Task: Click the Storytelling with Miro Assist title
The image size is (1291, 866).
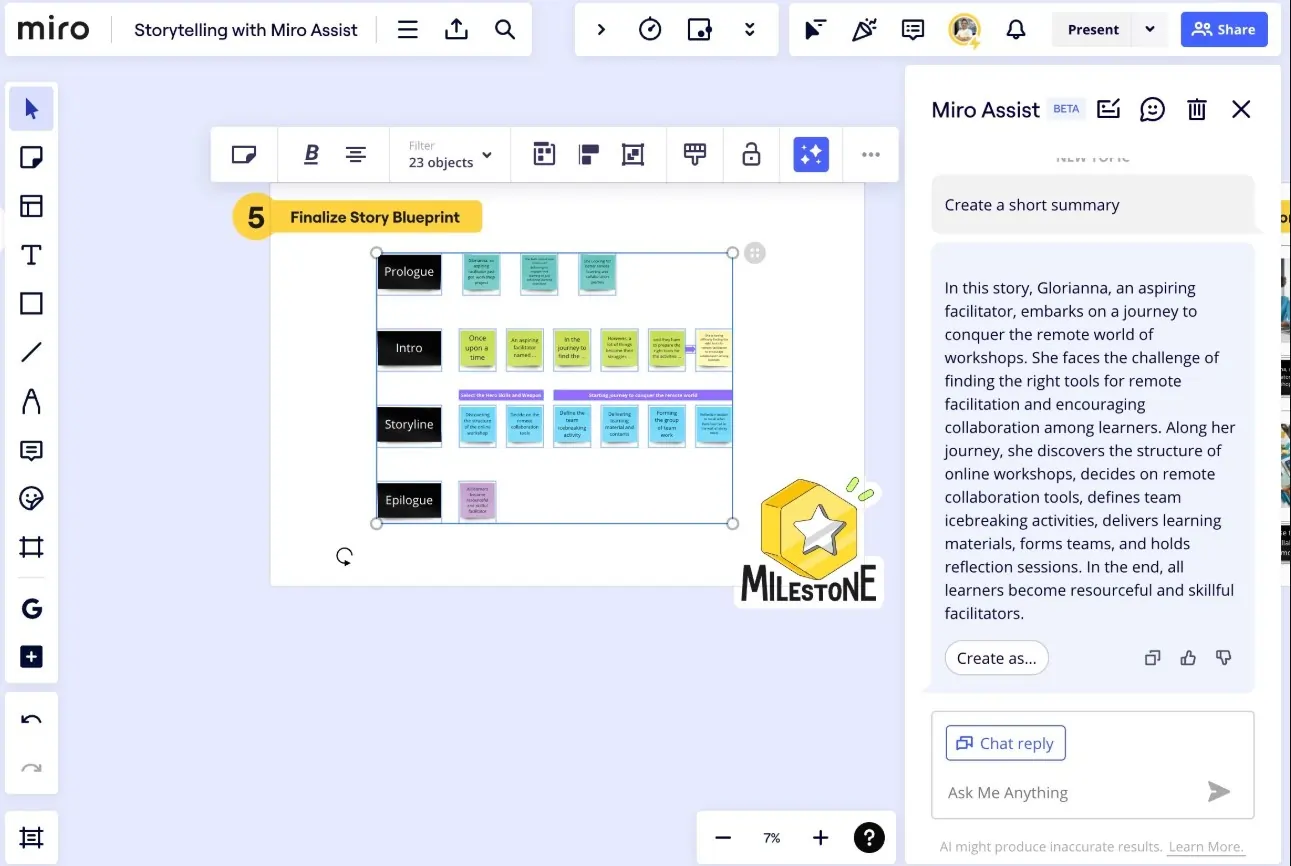Action: (x=245, y=30)
